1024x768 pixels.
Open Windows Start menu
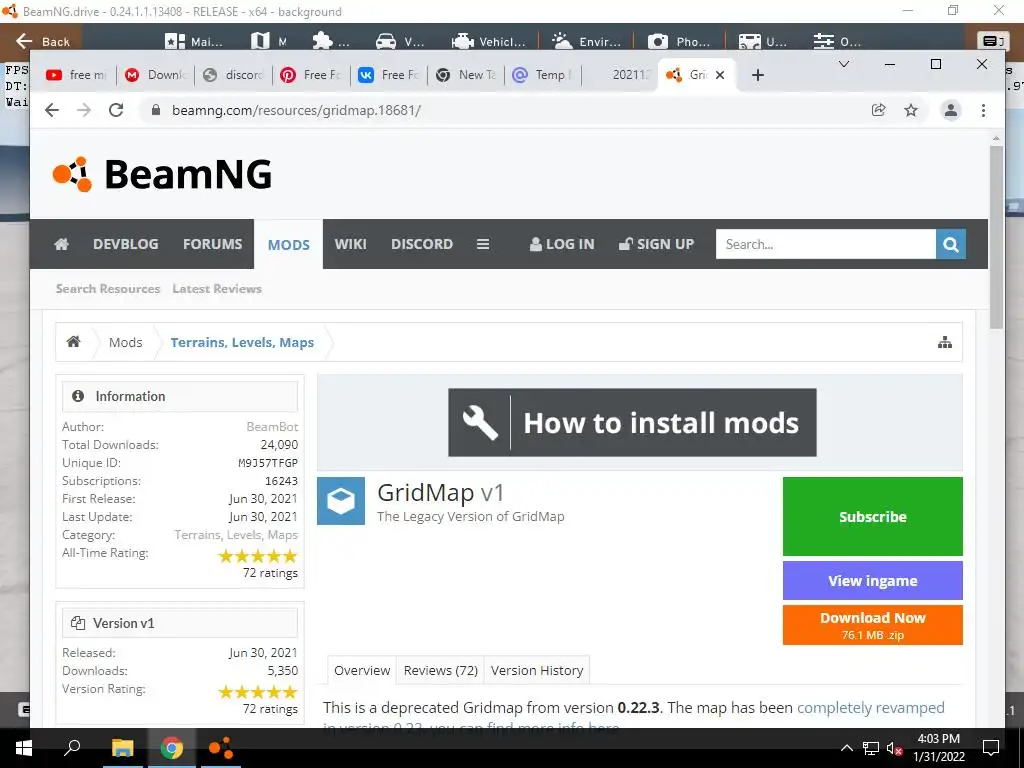[x=24, y=748]
